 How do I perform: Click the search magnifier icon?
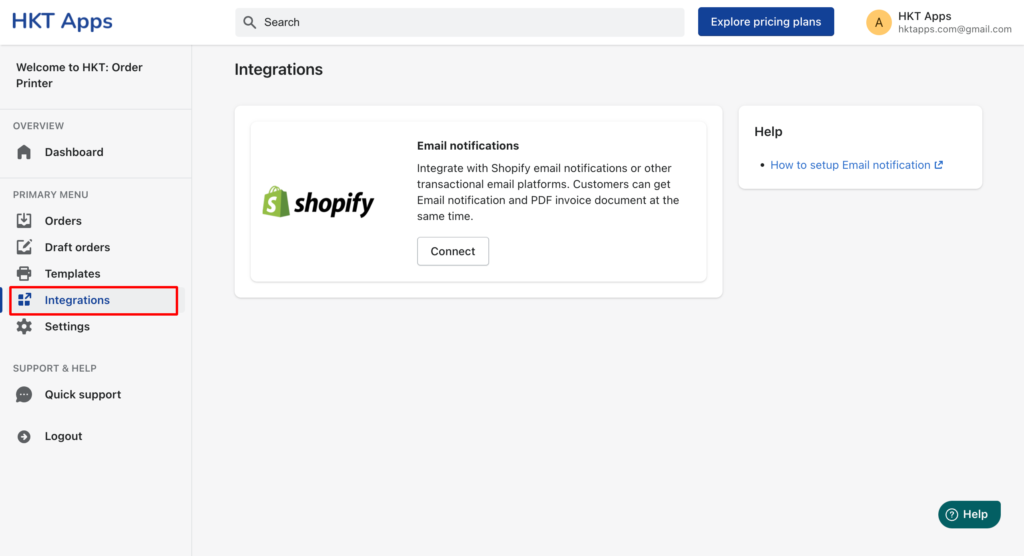click(249, 22)
